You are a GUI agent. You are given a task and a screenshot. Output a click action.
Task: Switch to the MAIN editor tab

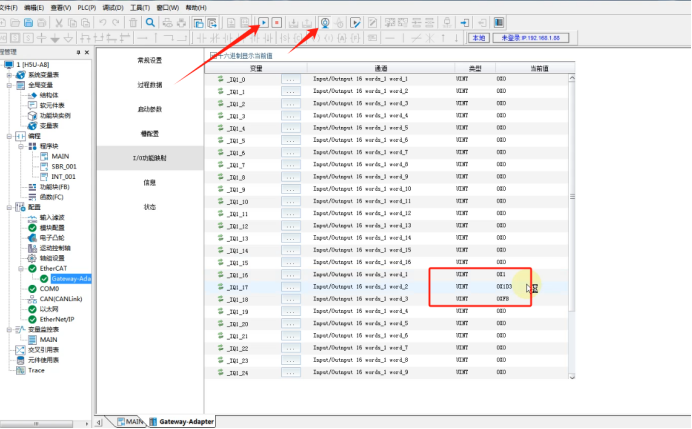130,421
